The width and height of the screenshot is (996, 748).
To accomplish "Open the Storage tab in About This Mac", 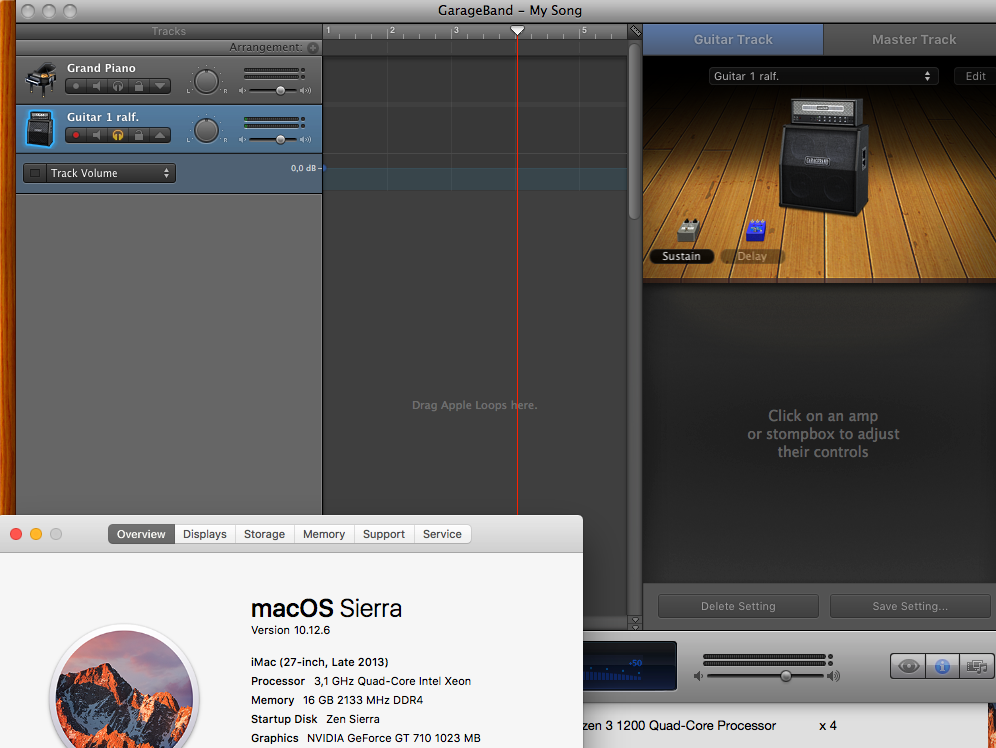I will [264, 534].
